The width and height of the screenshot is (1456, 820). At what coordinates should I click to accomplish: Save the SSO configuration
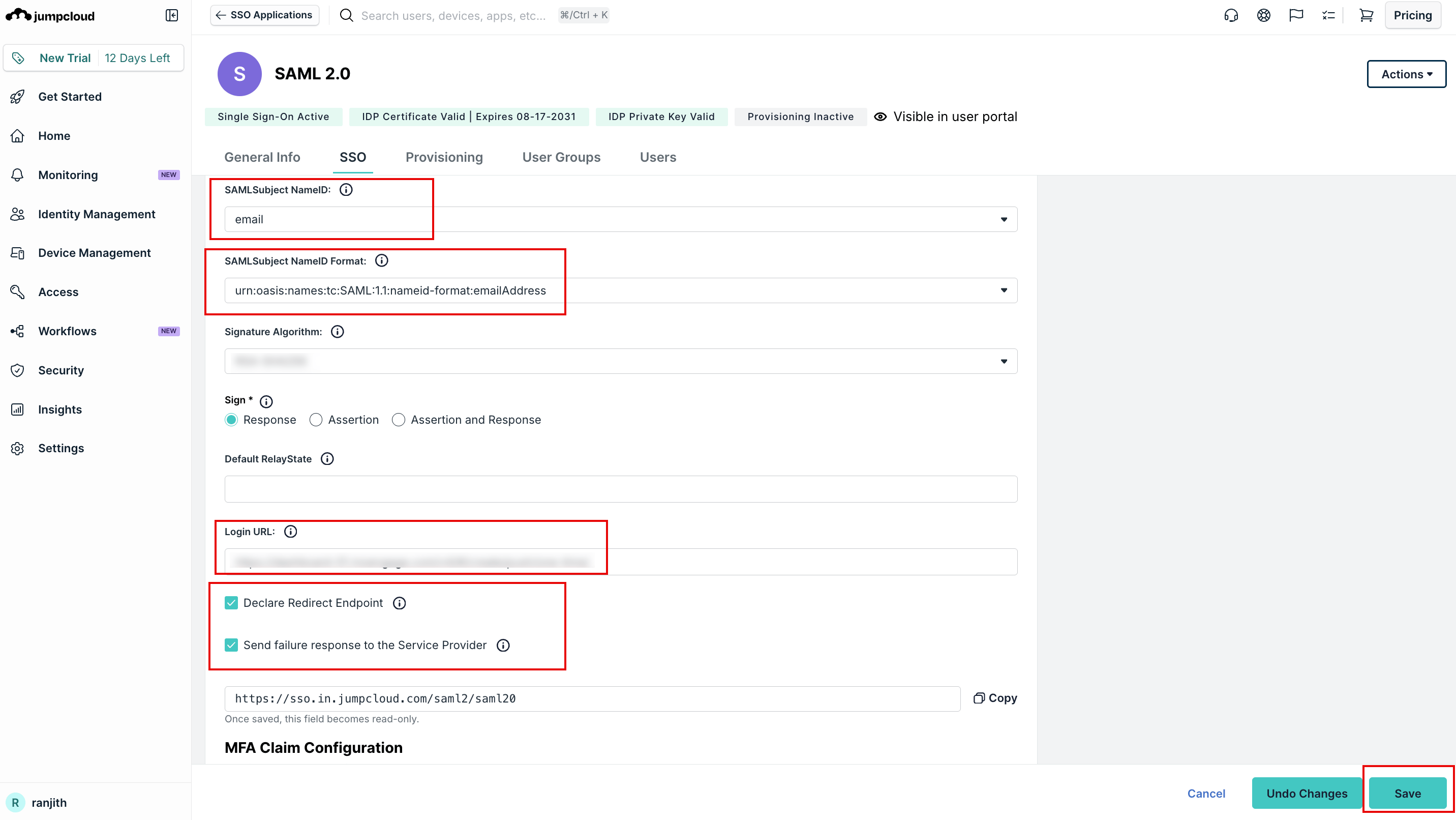1407,793
